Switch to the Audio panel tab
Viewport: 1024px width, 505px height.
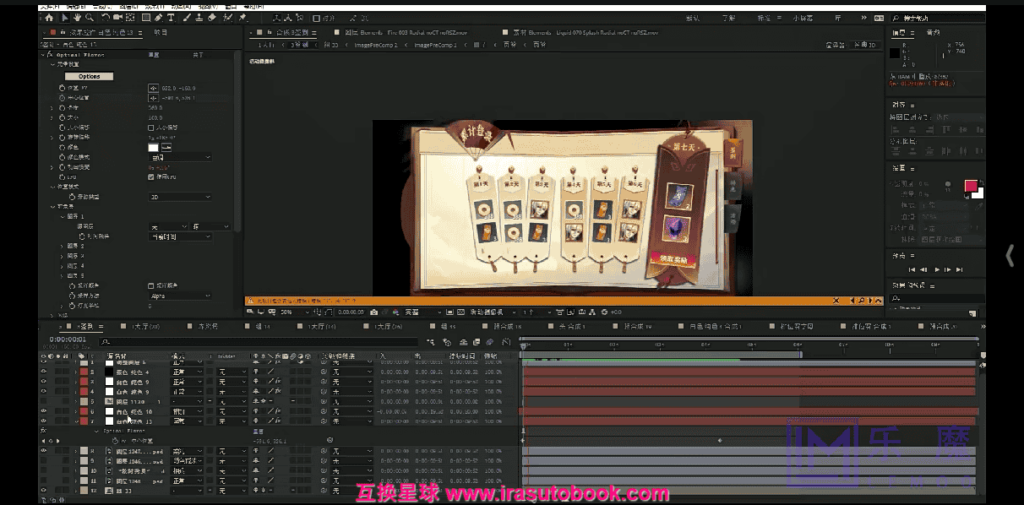click(x=934, y=32)
